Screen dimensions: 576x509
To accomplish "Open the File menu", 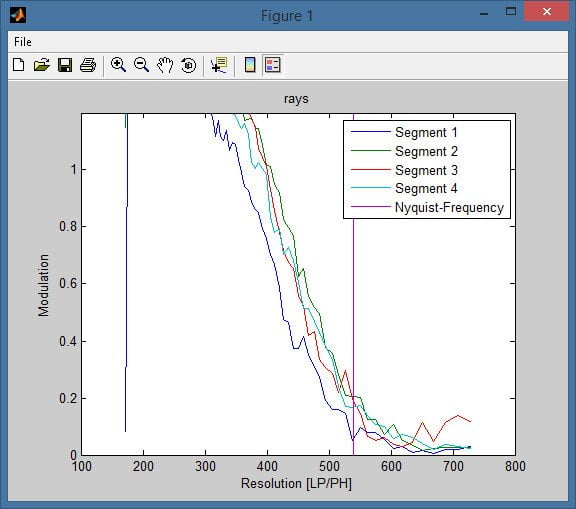I will tap(23, 41).
